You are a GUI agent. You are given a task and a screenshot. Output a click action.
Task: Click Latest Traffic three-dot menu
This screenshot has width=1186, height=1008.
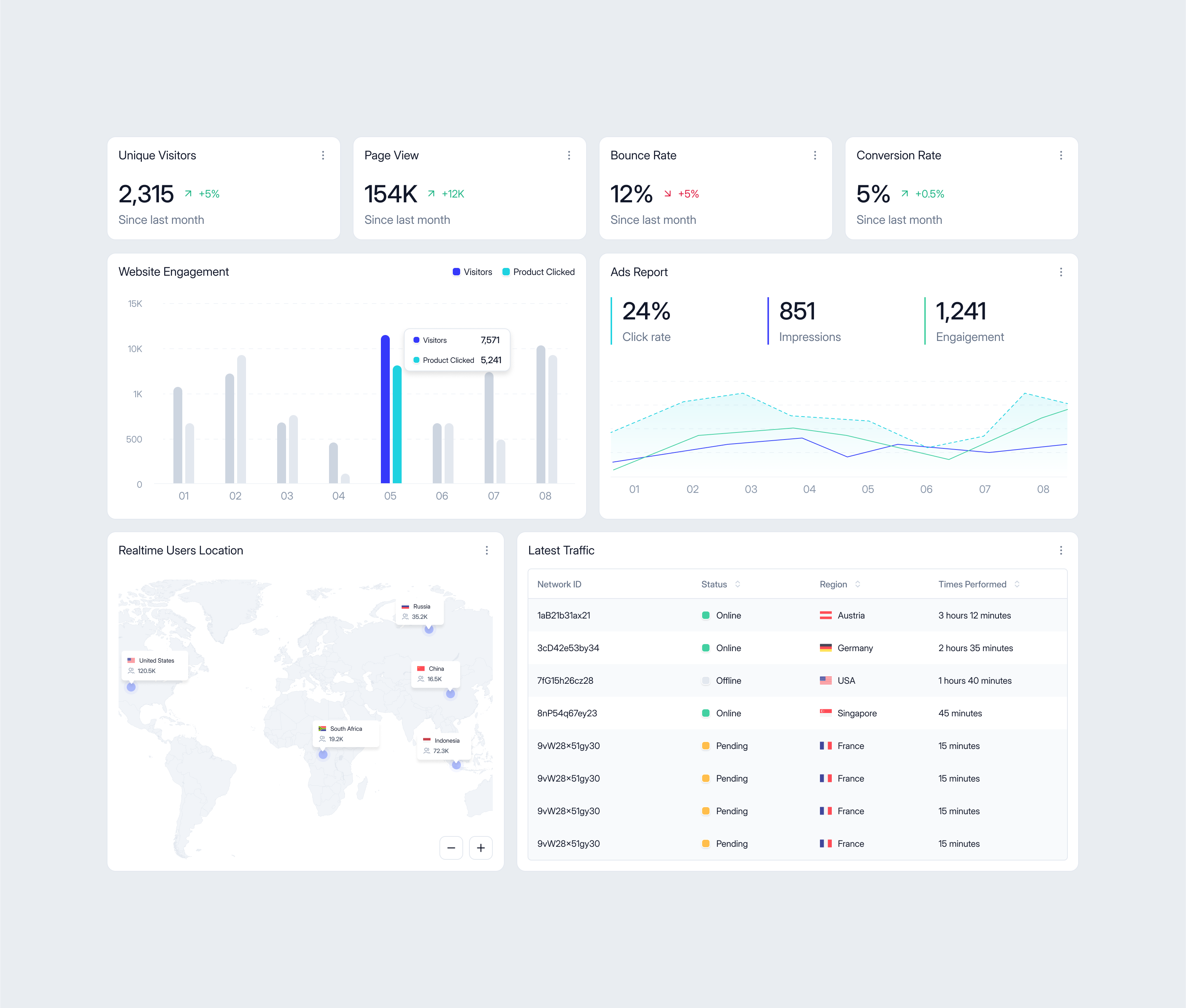click(x=1061, y=550)
